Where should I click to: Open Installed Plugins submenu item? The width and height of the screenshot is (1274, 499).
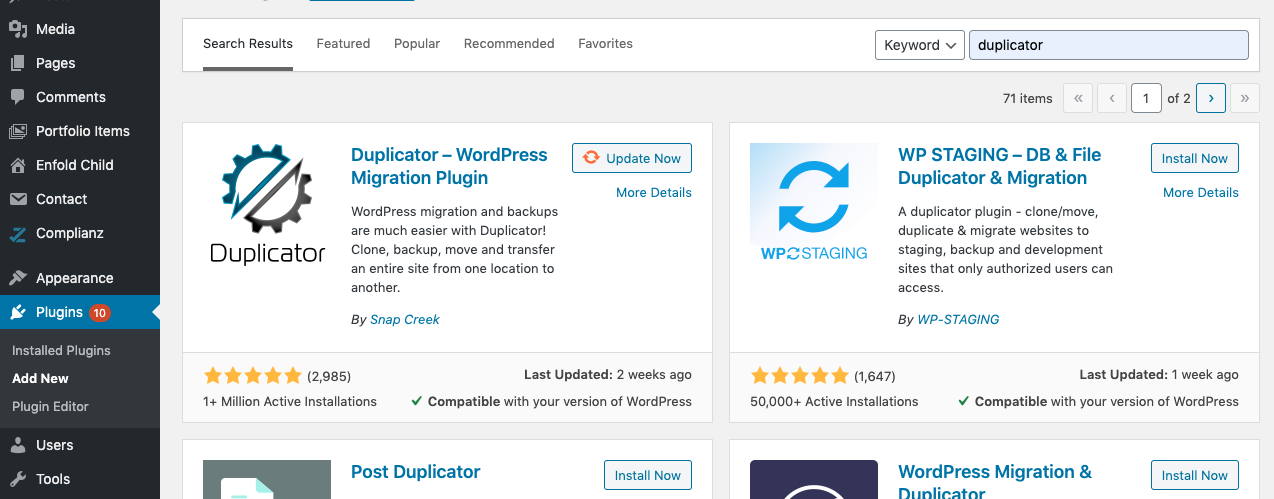pyautogui.click(x=61, y=351)
